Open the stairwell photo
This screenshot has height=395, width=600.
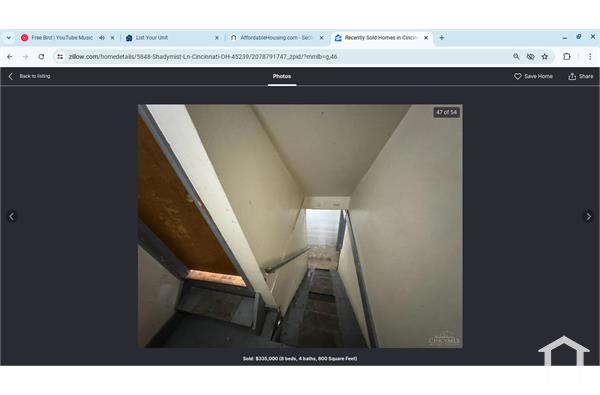(300, 226)
